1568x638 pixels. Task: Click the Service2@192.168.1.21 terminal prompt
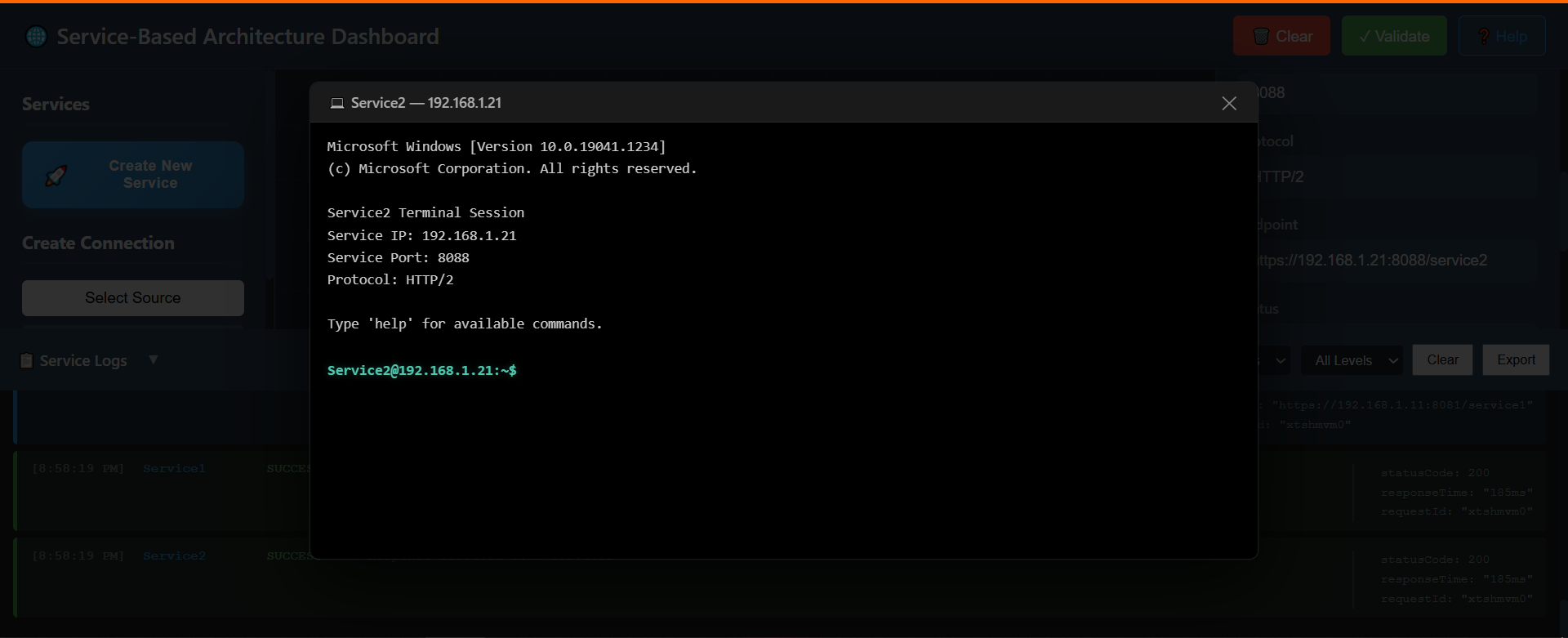coord(421,370)
